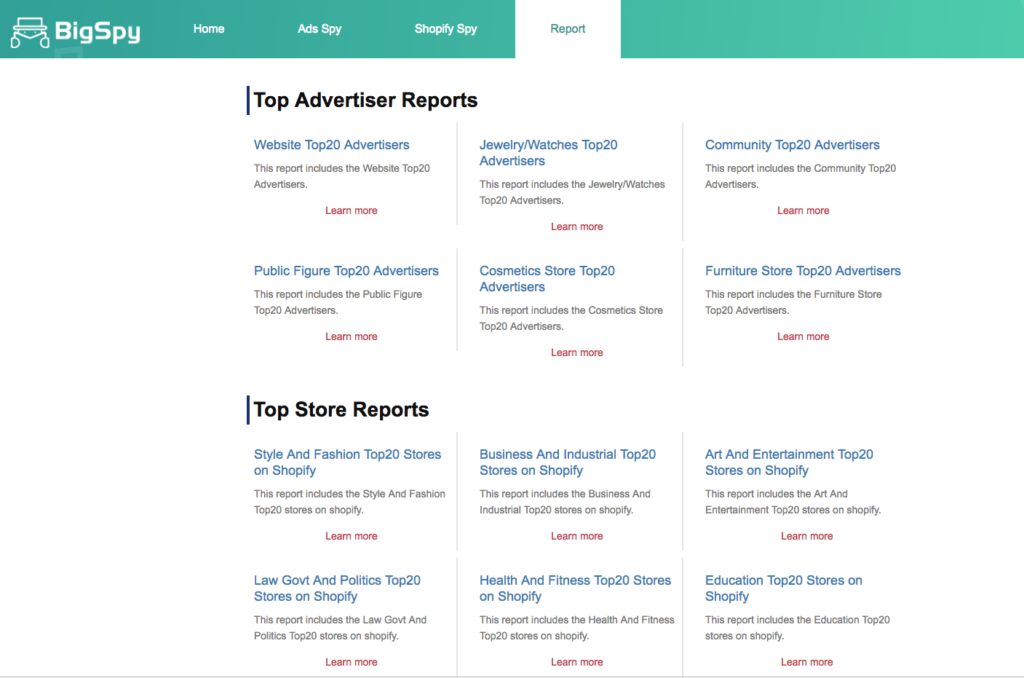Image resolution: width=1024 pixels, height=678 pixels.
Task: Click text 'This report includes the Public Figure Top20 Advertisers.'
Action: tap(338, 302)
